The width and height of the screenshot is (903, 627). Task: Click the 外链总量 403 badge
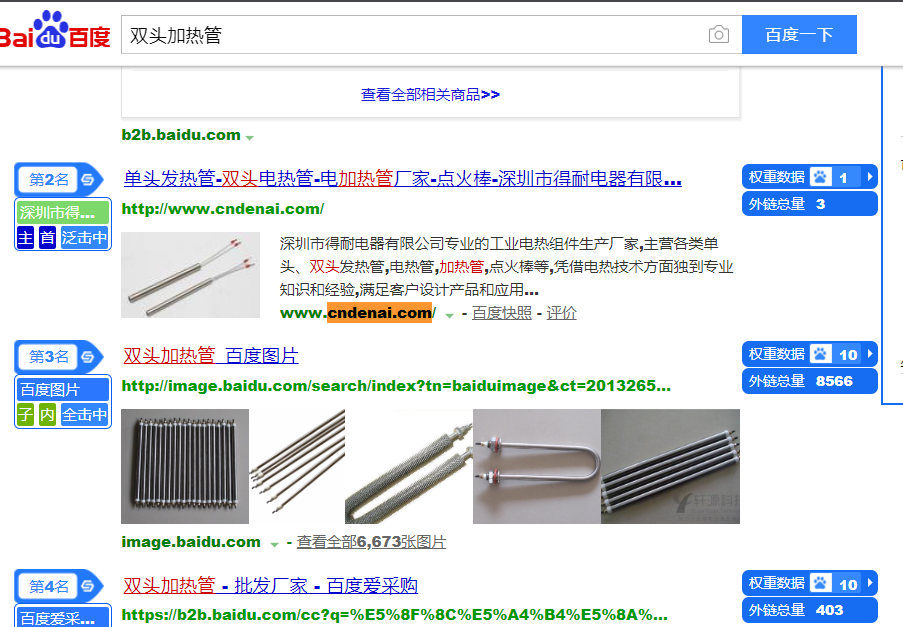click(x=810, y=610)
